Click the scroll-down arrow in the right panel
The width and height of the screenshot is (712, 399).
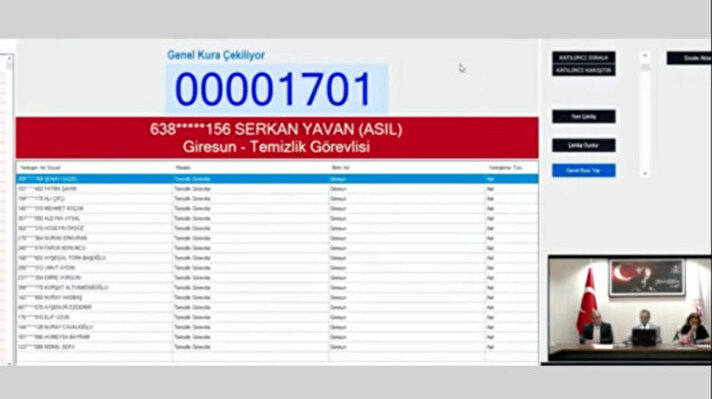pyautogui.click(x=645, y=173)
